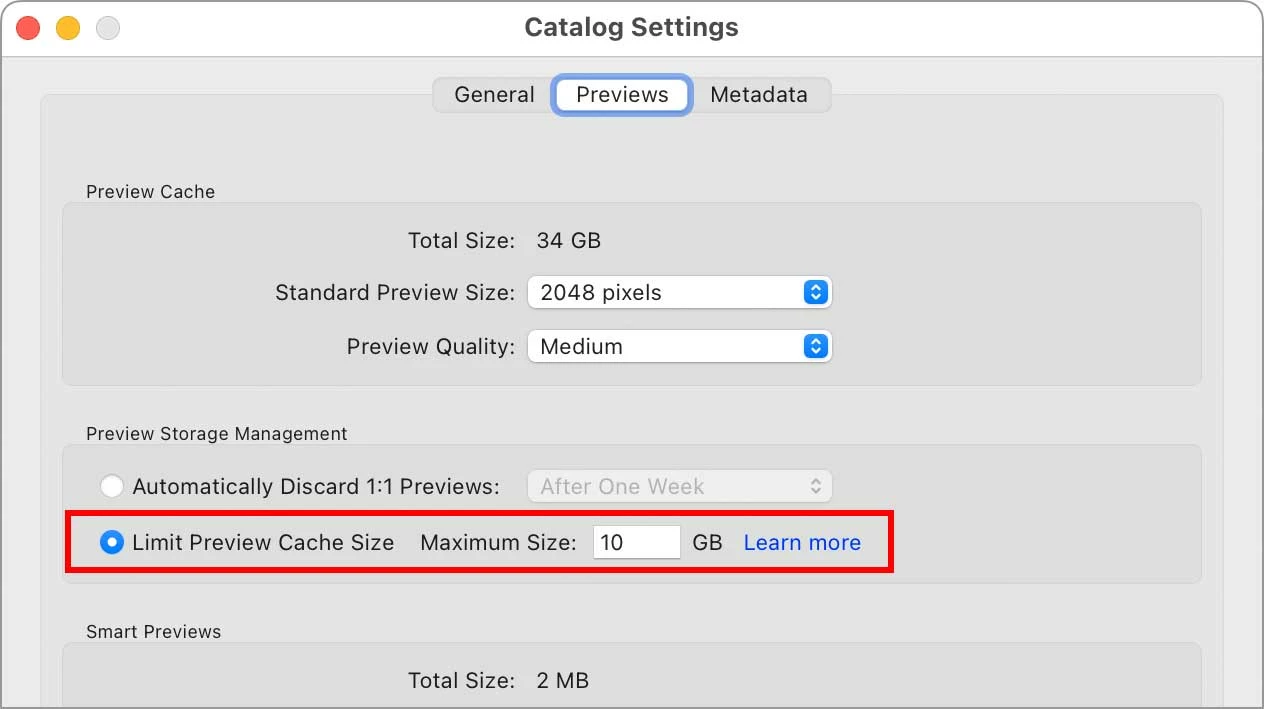Image resolution: width=1264 pixels, height=709 pixels.
Task: Open the Standard Preview Size dropdown
Action: point(679,293)
